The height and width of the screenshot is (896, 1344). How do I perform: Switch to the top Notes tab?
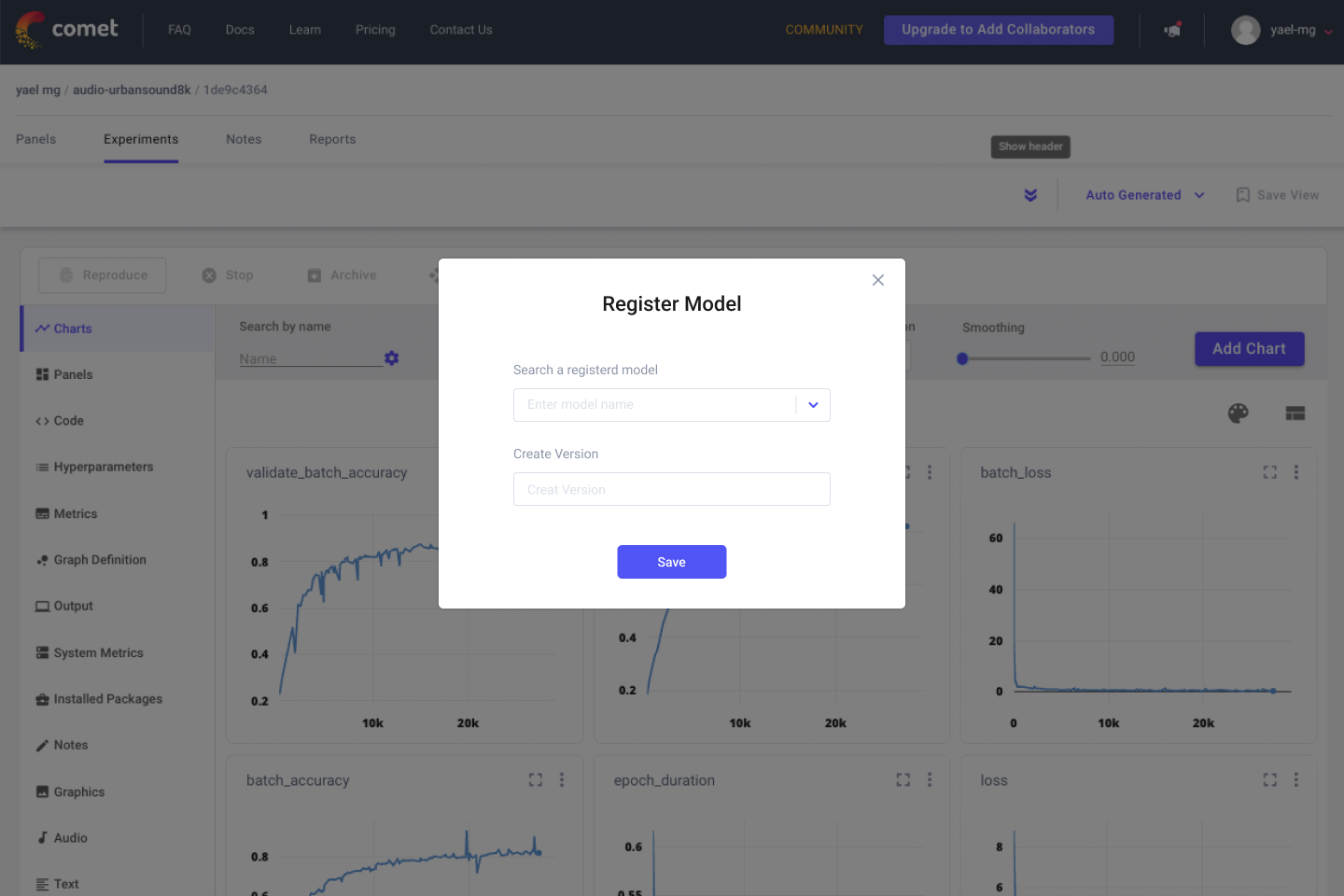tap(244, 139)
